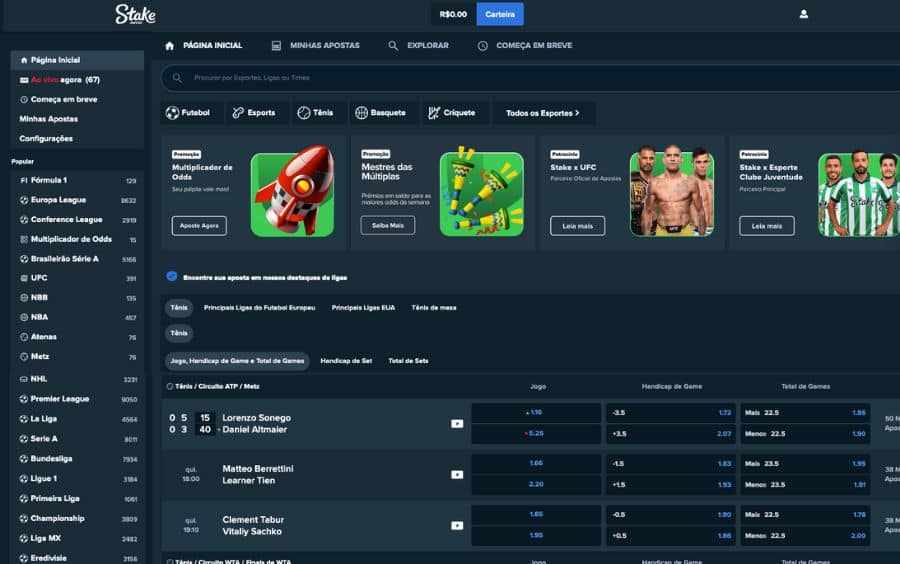The width and height of the screenshot is (900, 564).
Task: Click the Premier League sidebar icon
Action: pyautogui.click(x=24, y=399)
